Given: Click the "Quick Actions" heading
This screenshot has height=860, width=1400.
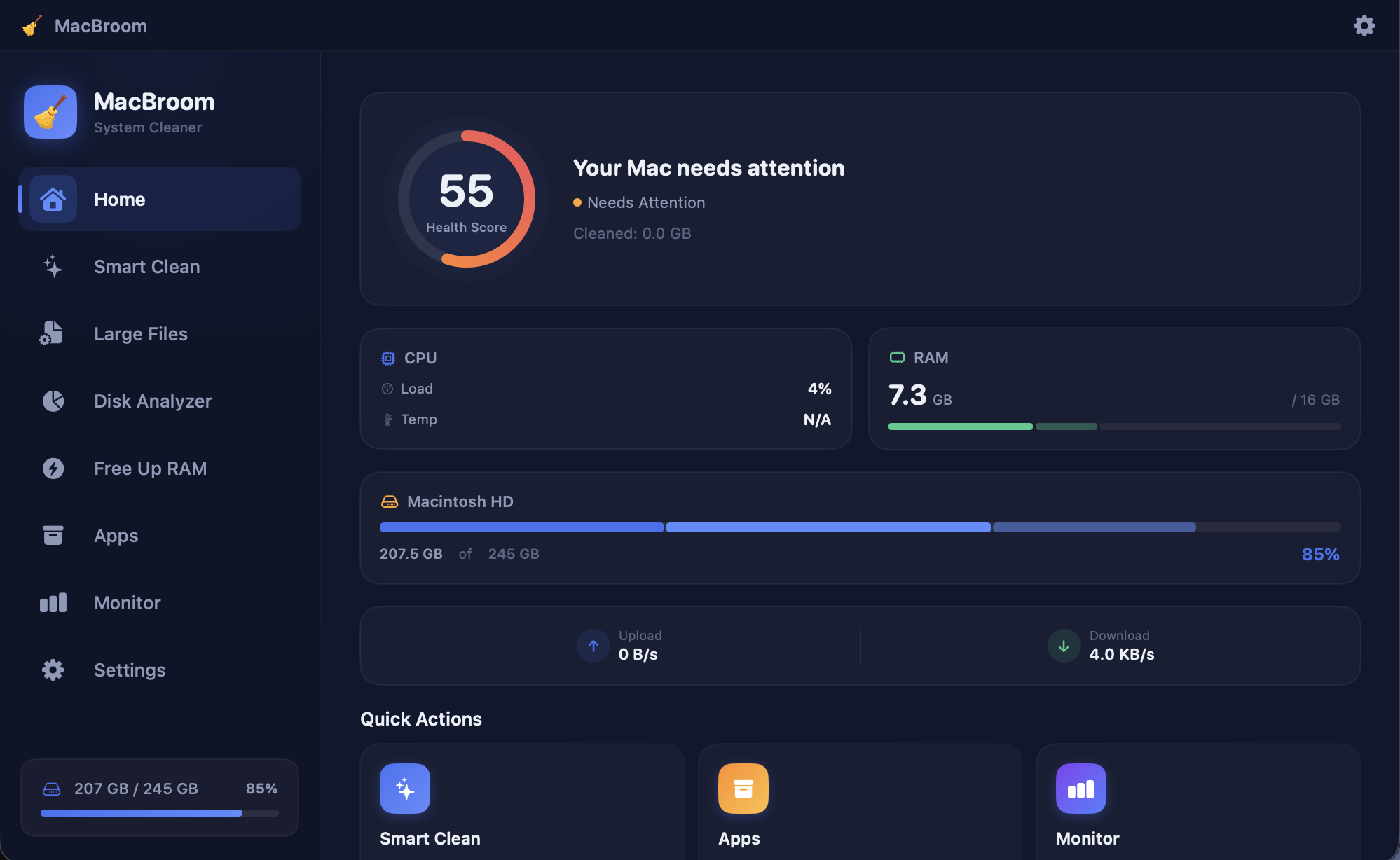Looking at the screenshot, I should pos(421,719).
